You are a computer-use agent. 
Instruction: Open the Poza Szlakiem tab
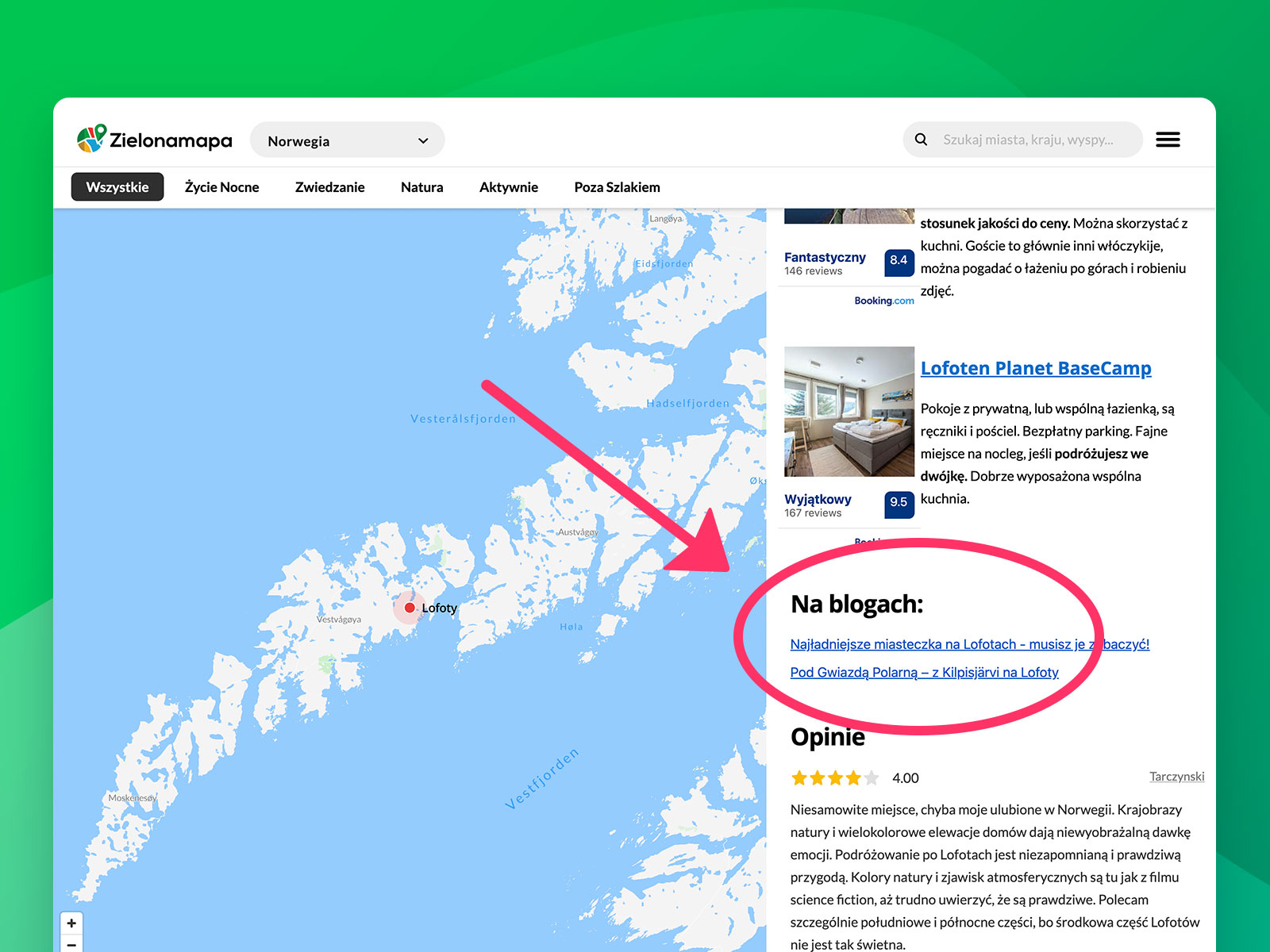[618, 187]
